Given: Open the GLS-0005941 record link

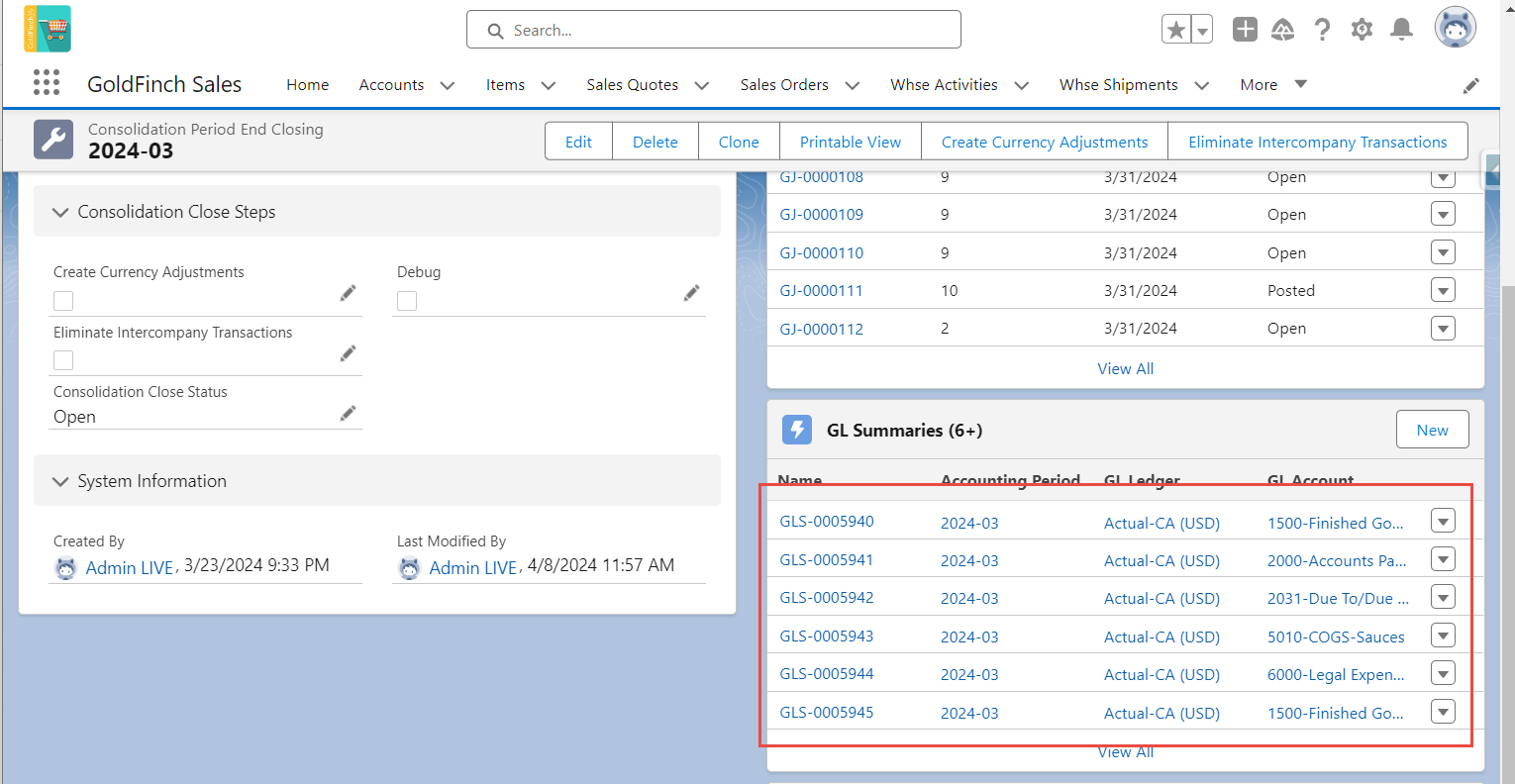Looking at the screenshot, I should 827,559.
